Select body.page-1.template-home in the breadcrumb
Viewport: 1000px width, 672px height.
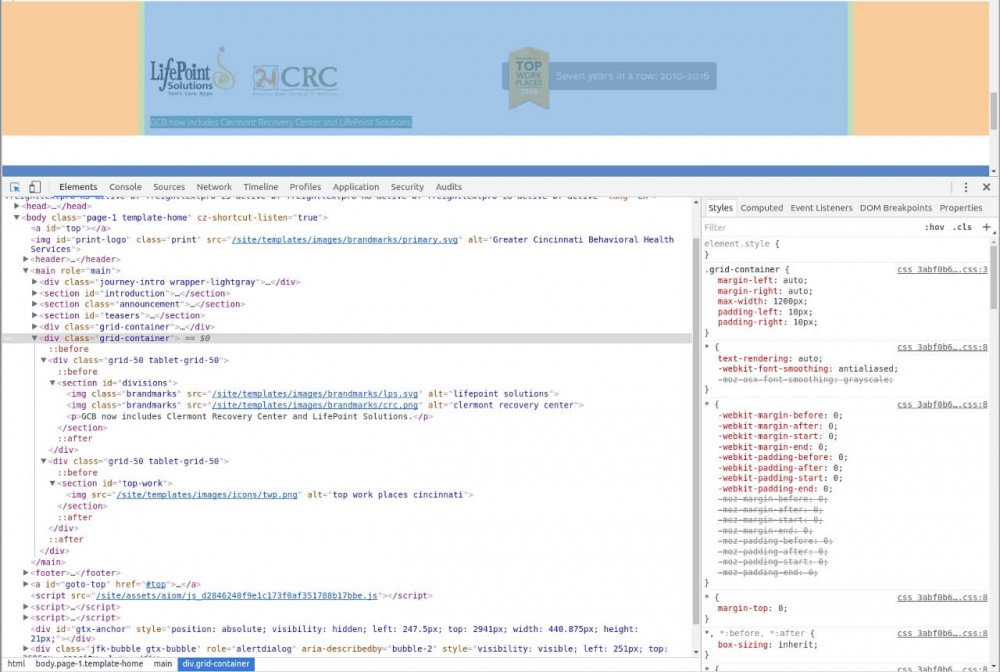pyautogui.click(x=89, y=664)
